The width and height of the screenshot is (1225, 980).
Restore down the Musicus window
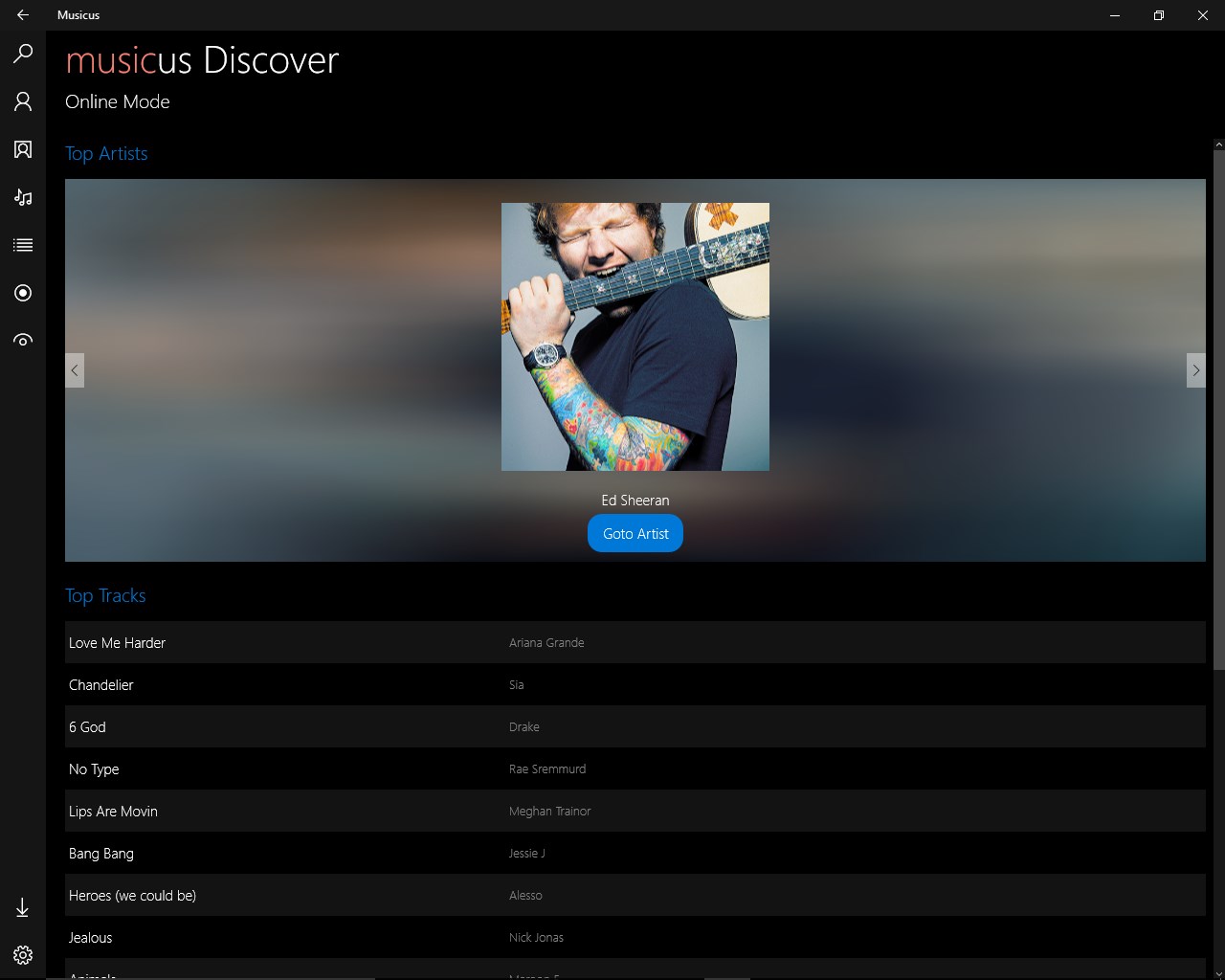(1159, 15)
